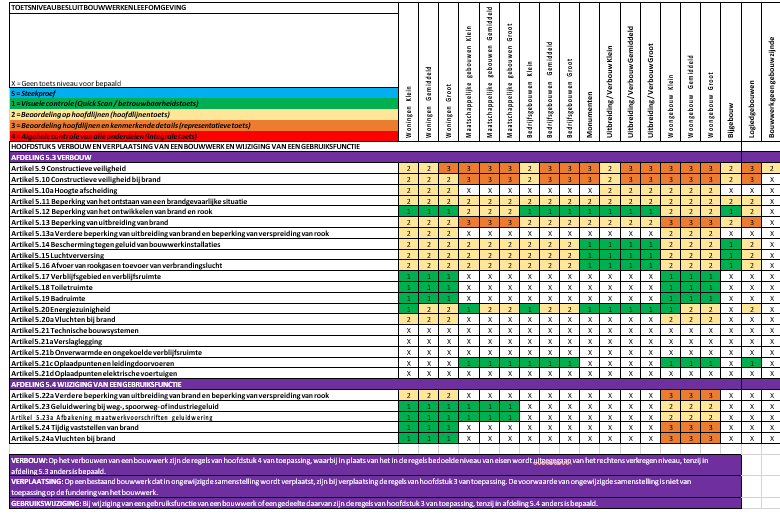Click the orange 'Beoordeling hoofdlijnen en kenmerkende details' legend
The width and height of the screenshot is (780, 532).
(200, 124)
